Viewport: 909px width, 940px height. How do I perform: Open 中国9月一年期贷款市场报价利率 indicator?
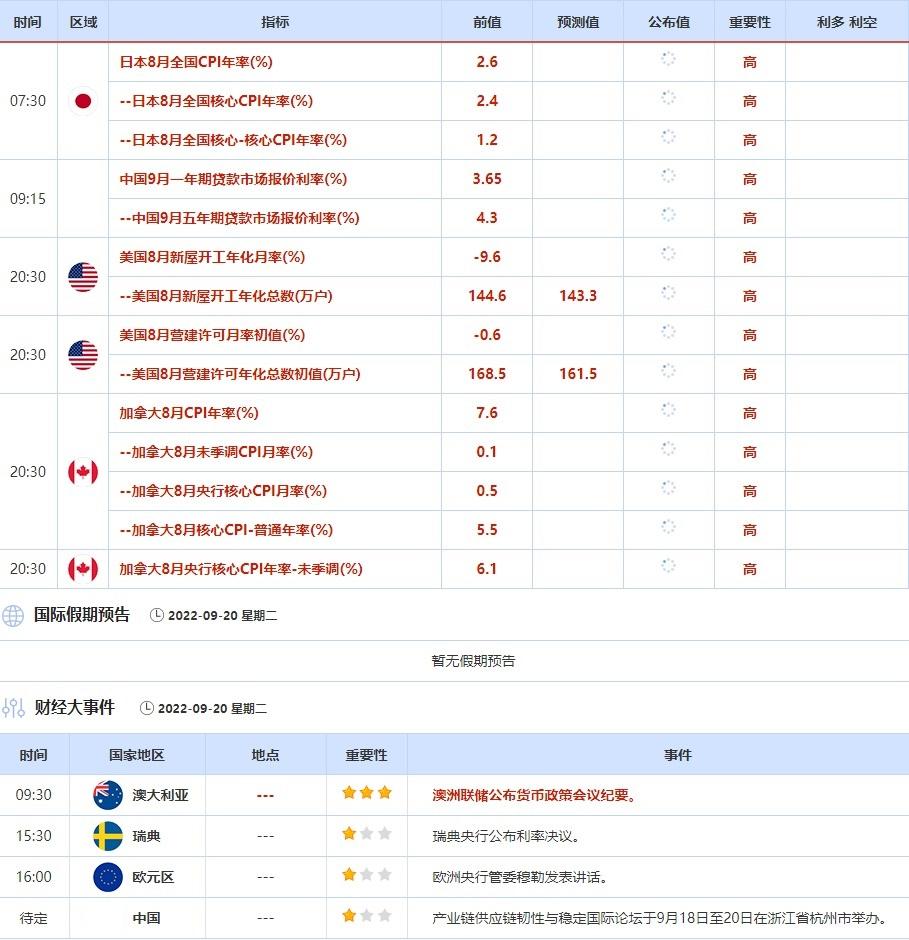click(x=233, y=179)
